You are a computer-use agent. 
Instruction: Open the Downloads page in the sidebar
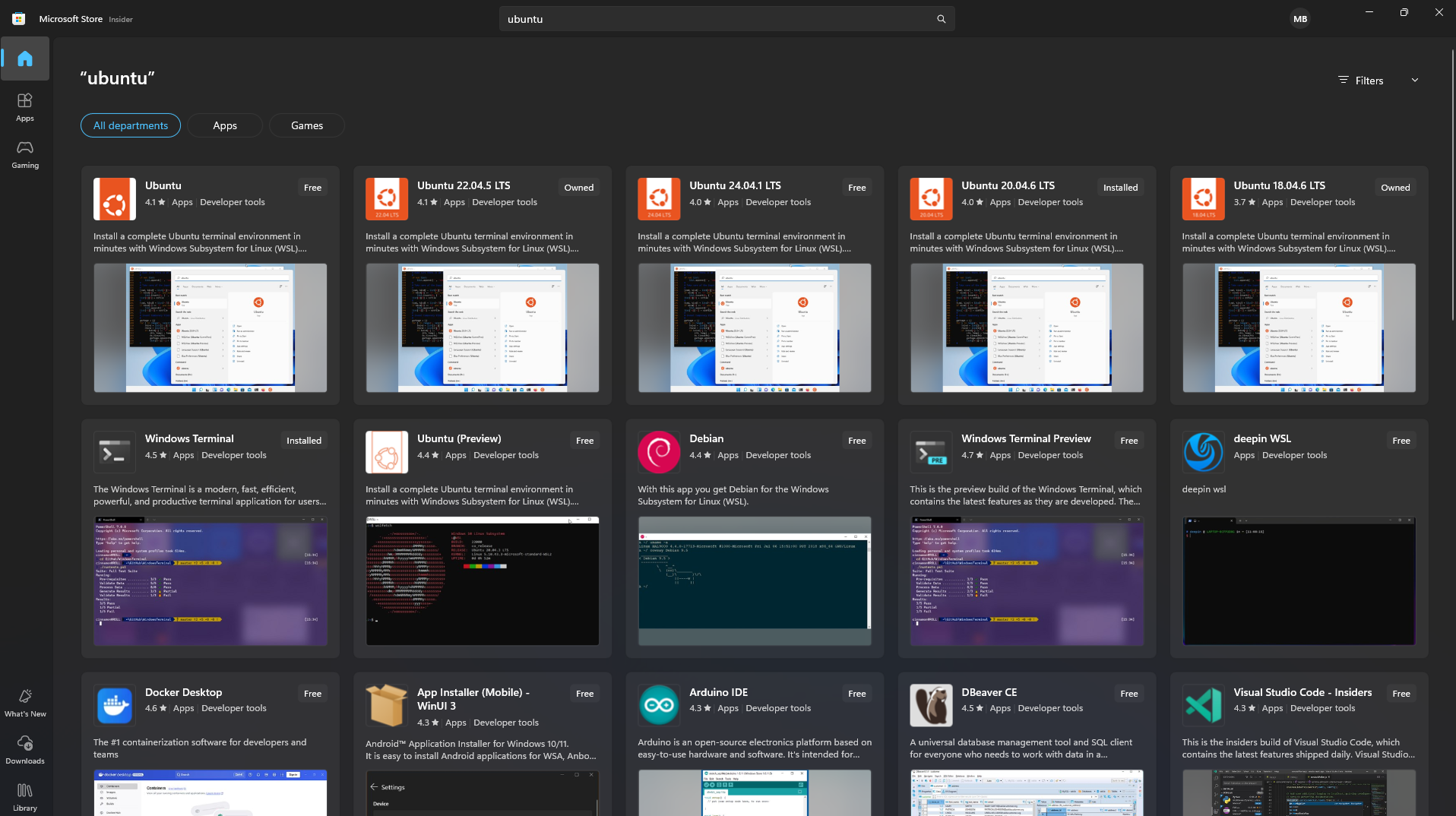coord(25,750)
